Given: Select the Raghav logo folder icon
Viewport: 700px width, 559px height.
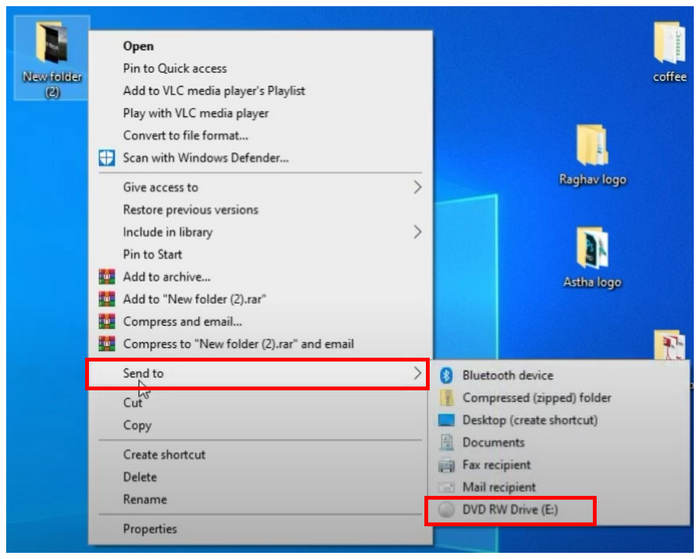Looking at the screenshot, I should click(592, 146).
